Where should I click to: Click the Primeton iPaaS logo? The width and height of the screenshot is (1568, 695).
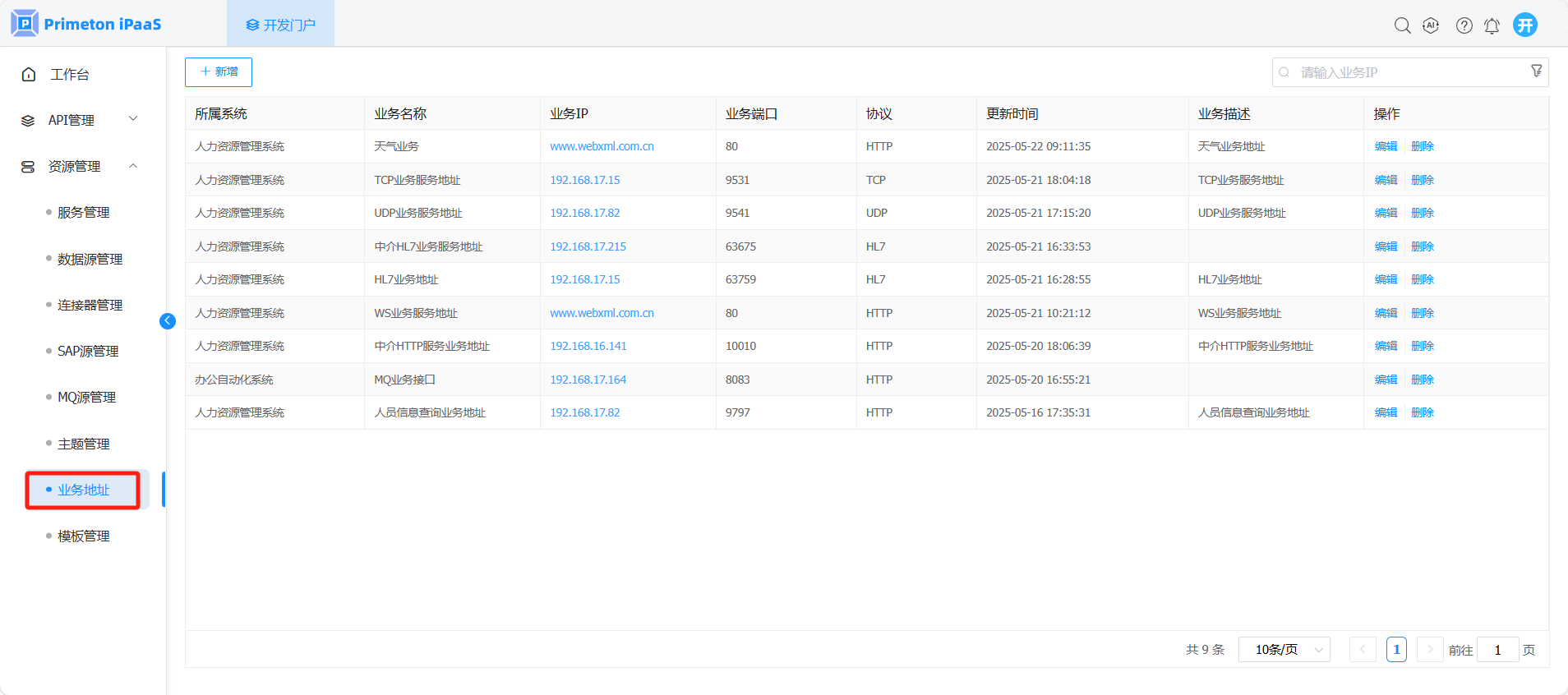[86, 24]
